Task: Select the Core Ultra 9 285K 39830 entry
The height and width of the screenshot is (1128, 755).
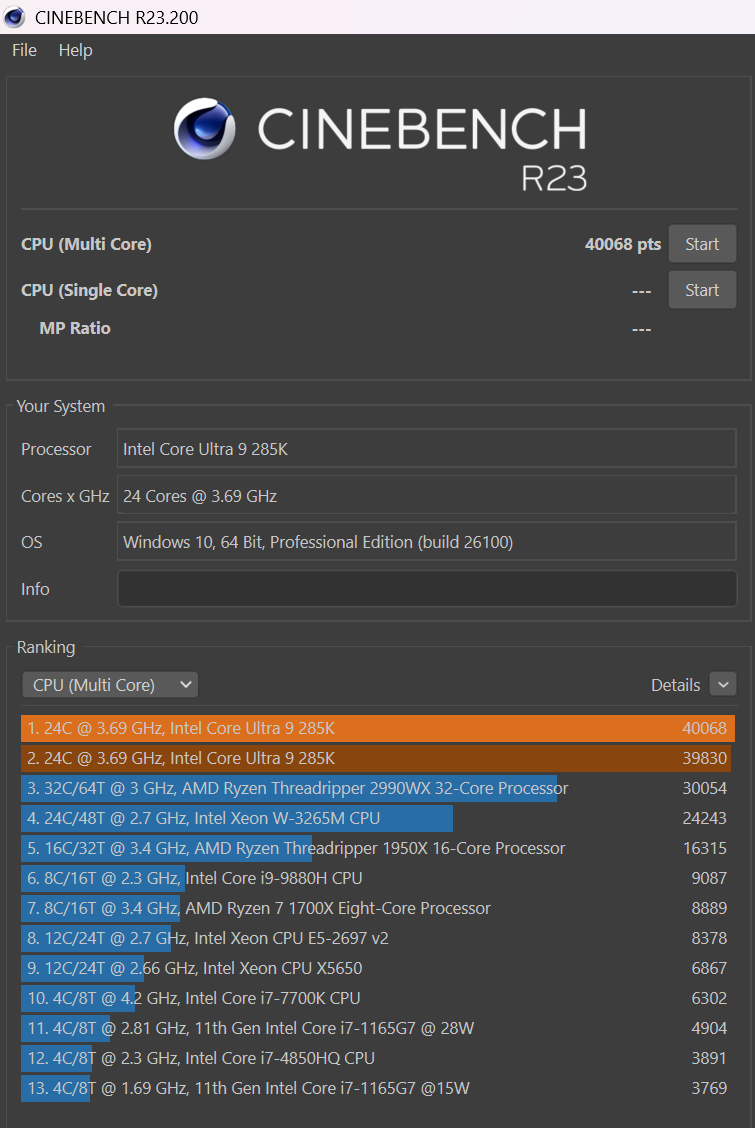Action: 377,758
